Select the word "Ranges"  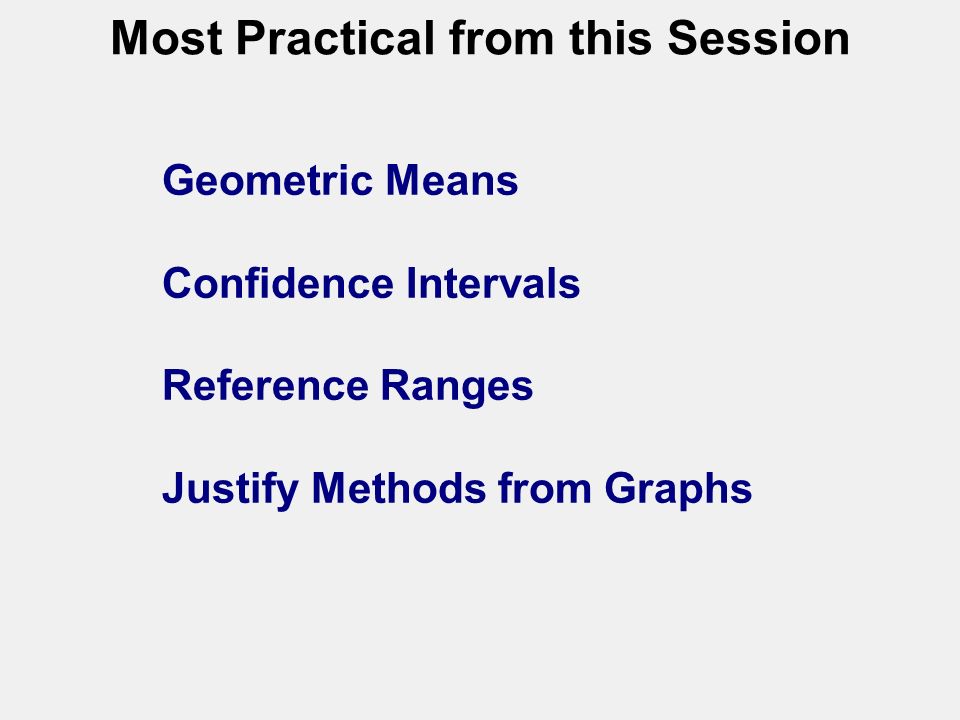click(x=457, y=388)
